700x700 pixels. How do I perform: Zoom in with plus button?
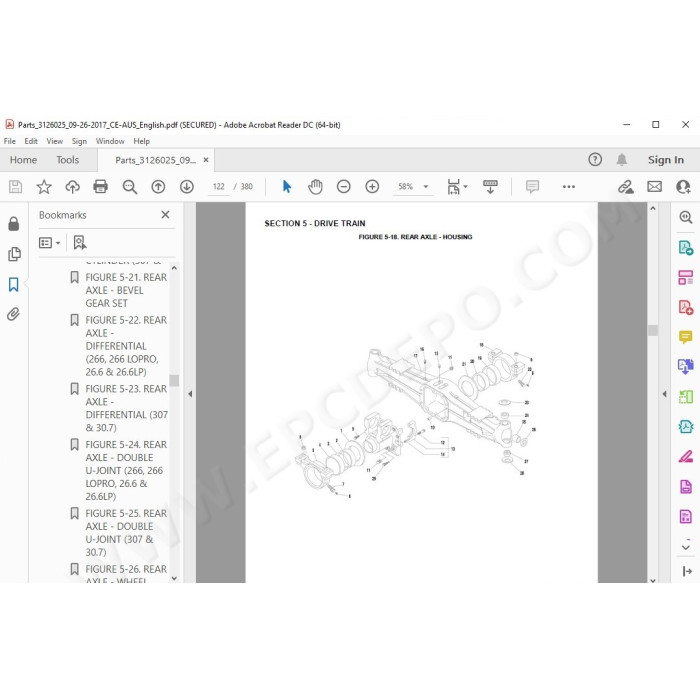(372, 187)
